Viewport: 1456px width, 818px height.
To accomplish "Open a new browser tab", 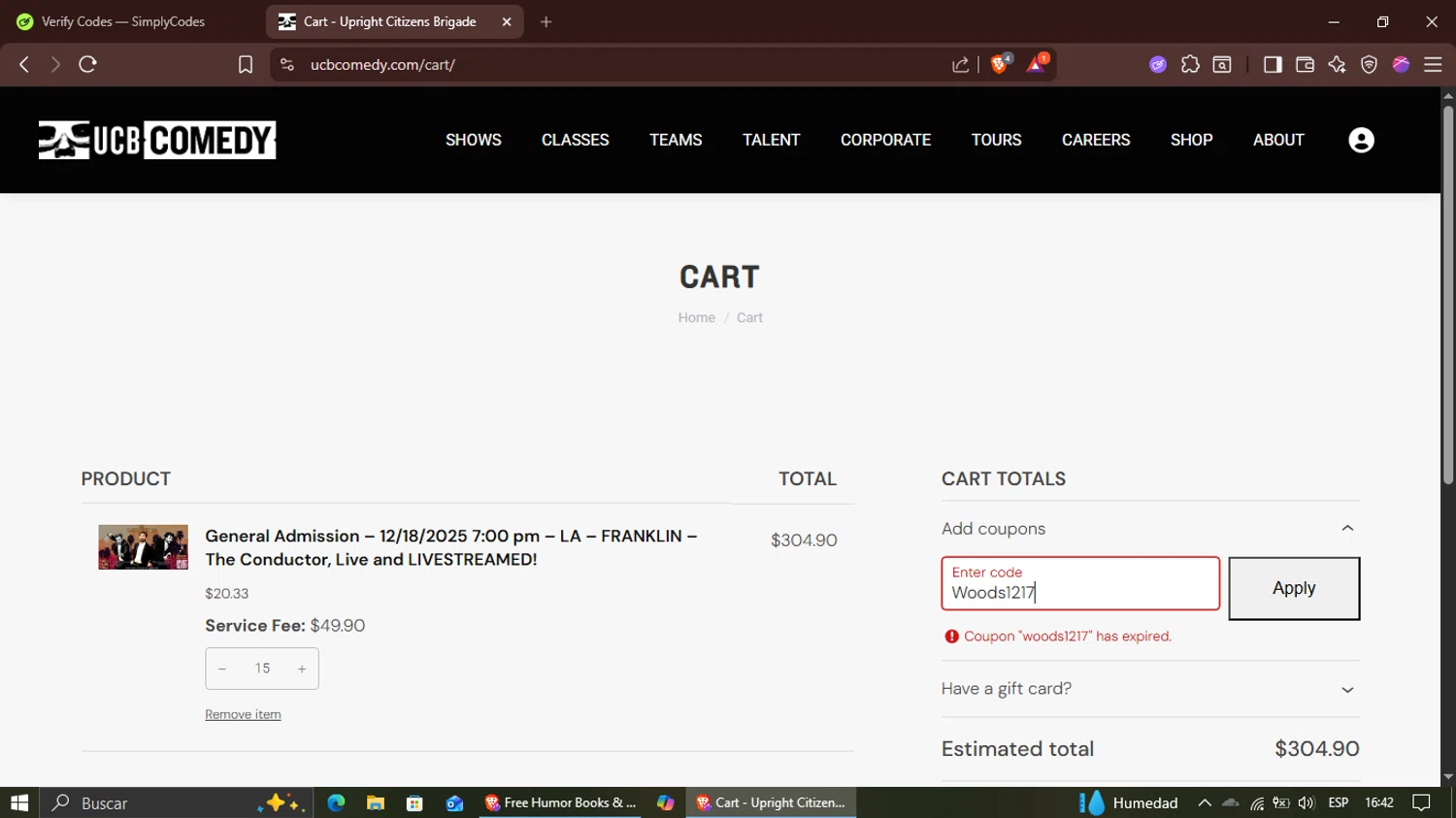I will click(546, 21).
